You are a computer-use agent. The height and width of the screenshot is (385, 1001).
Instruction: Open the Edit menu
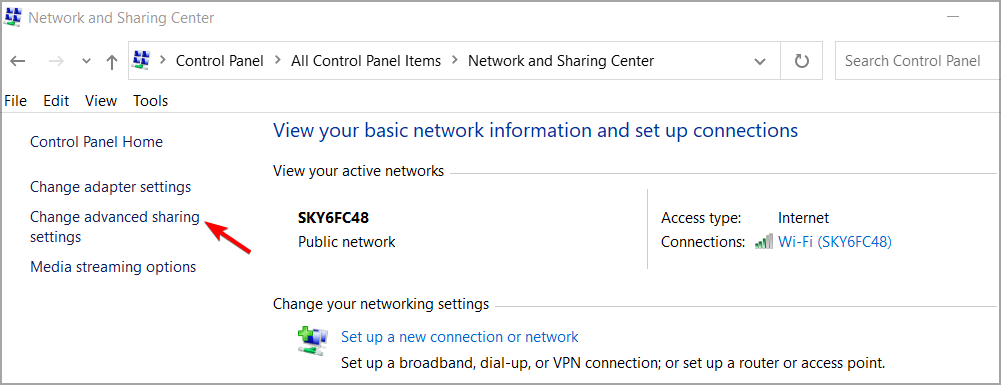(x=56, y=101)
